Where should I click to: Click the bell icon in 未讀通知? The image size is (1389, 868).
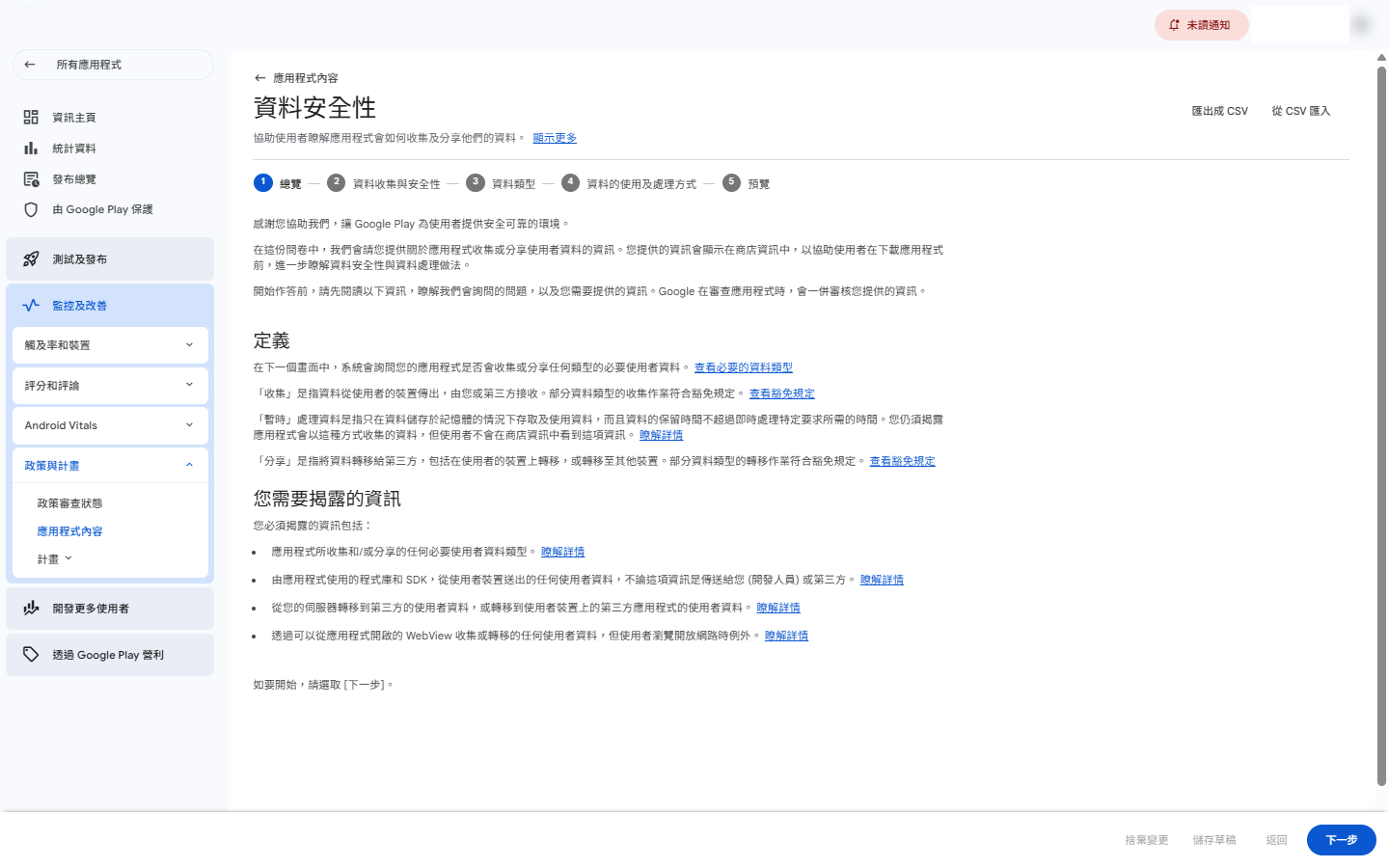click(x=1174, y=25)
